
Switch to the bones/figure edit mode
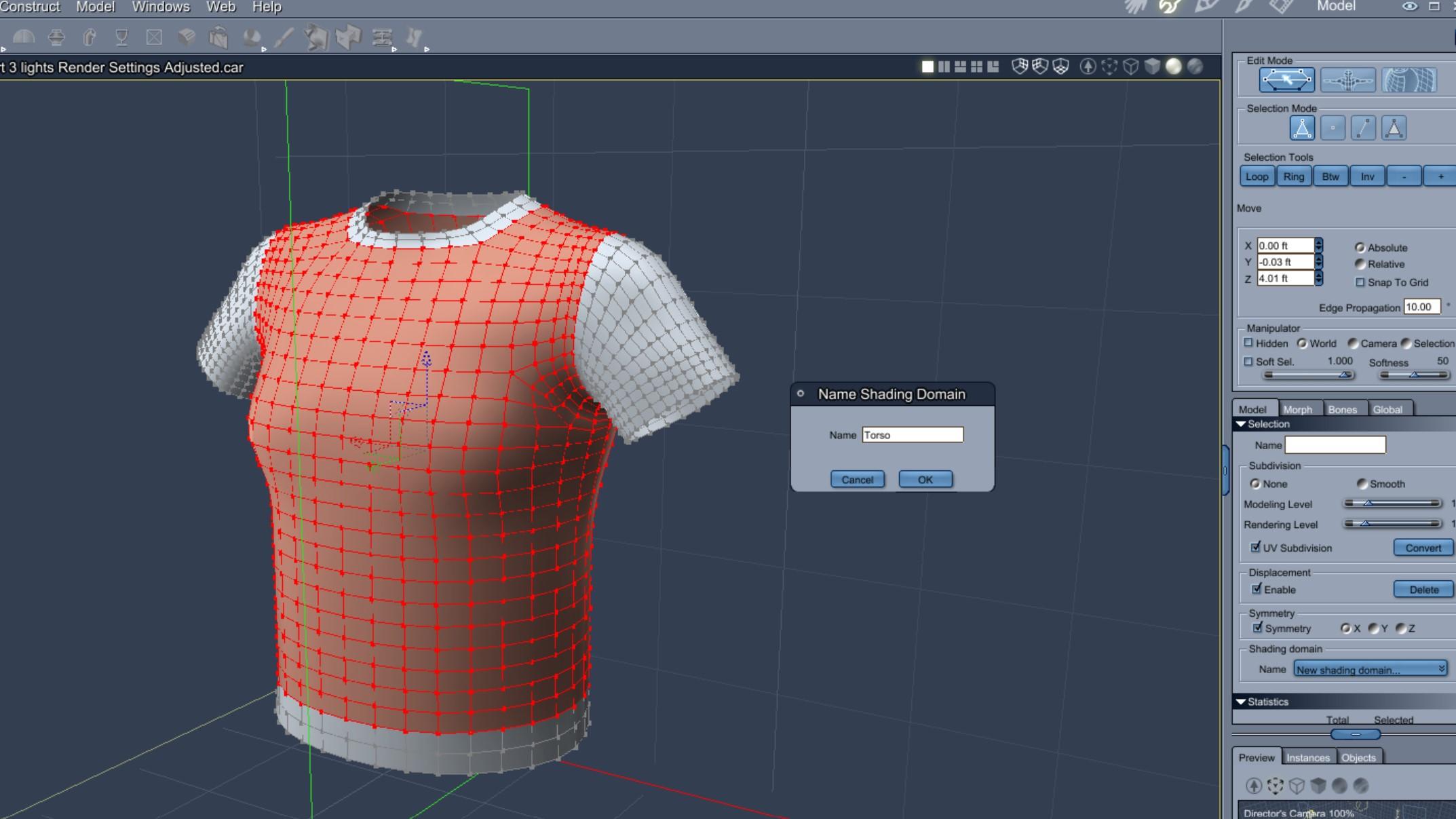click(1347, 81)
